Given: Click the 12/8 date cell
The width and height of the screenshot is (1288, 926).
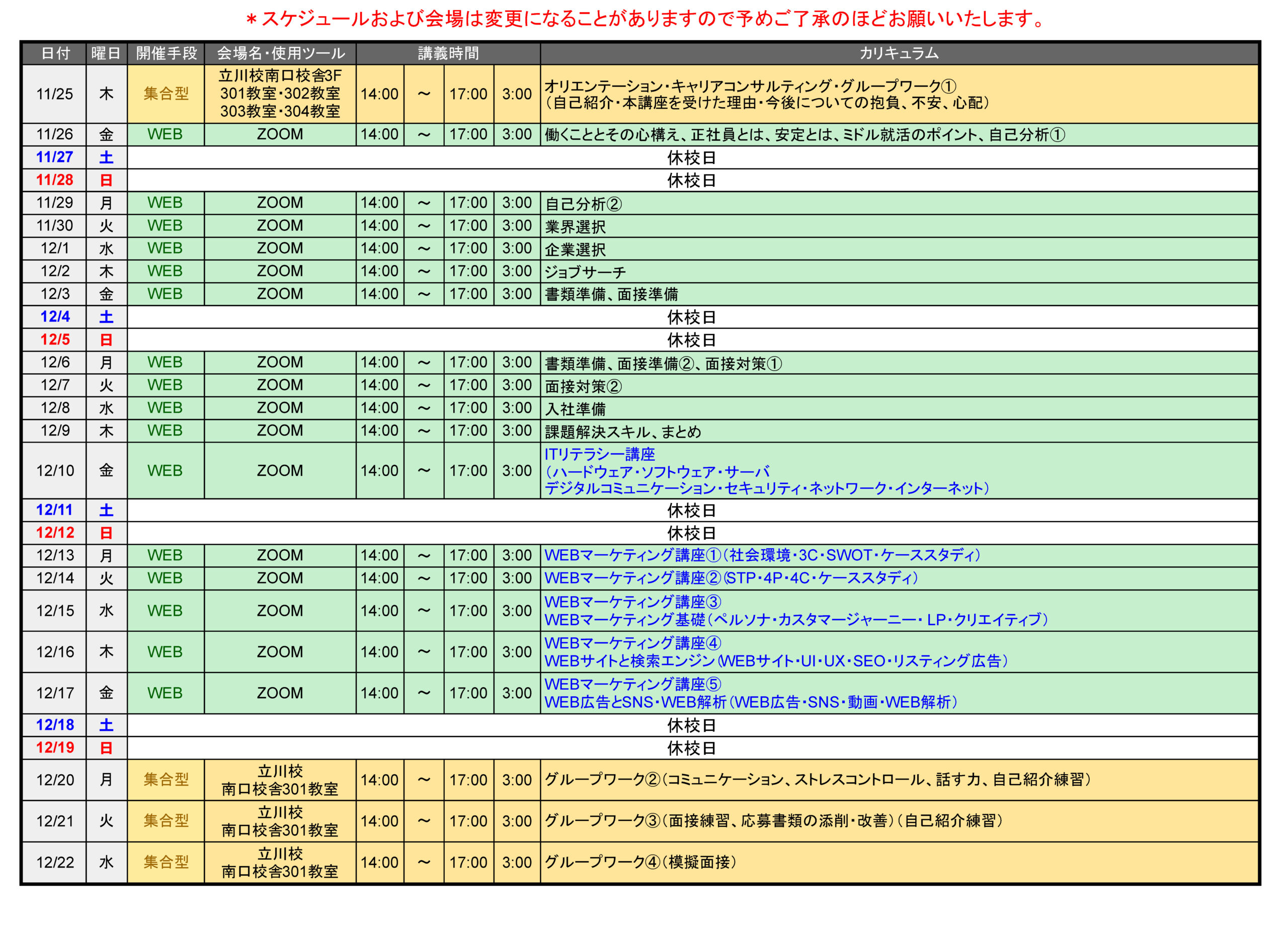Looking at the screenshot, I should tap(54, 408).
